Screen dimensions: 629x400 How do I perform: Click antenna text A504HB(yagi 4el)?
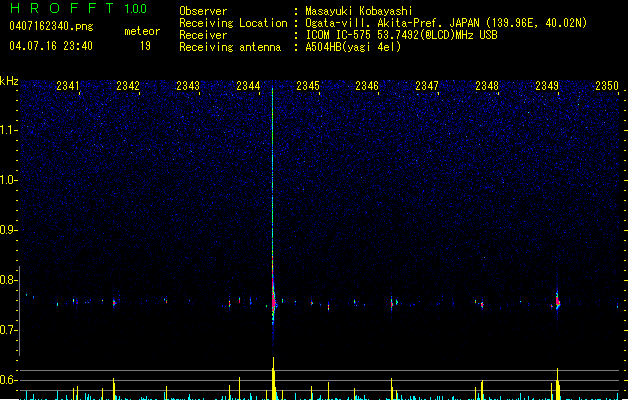tap(353, 47)
